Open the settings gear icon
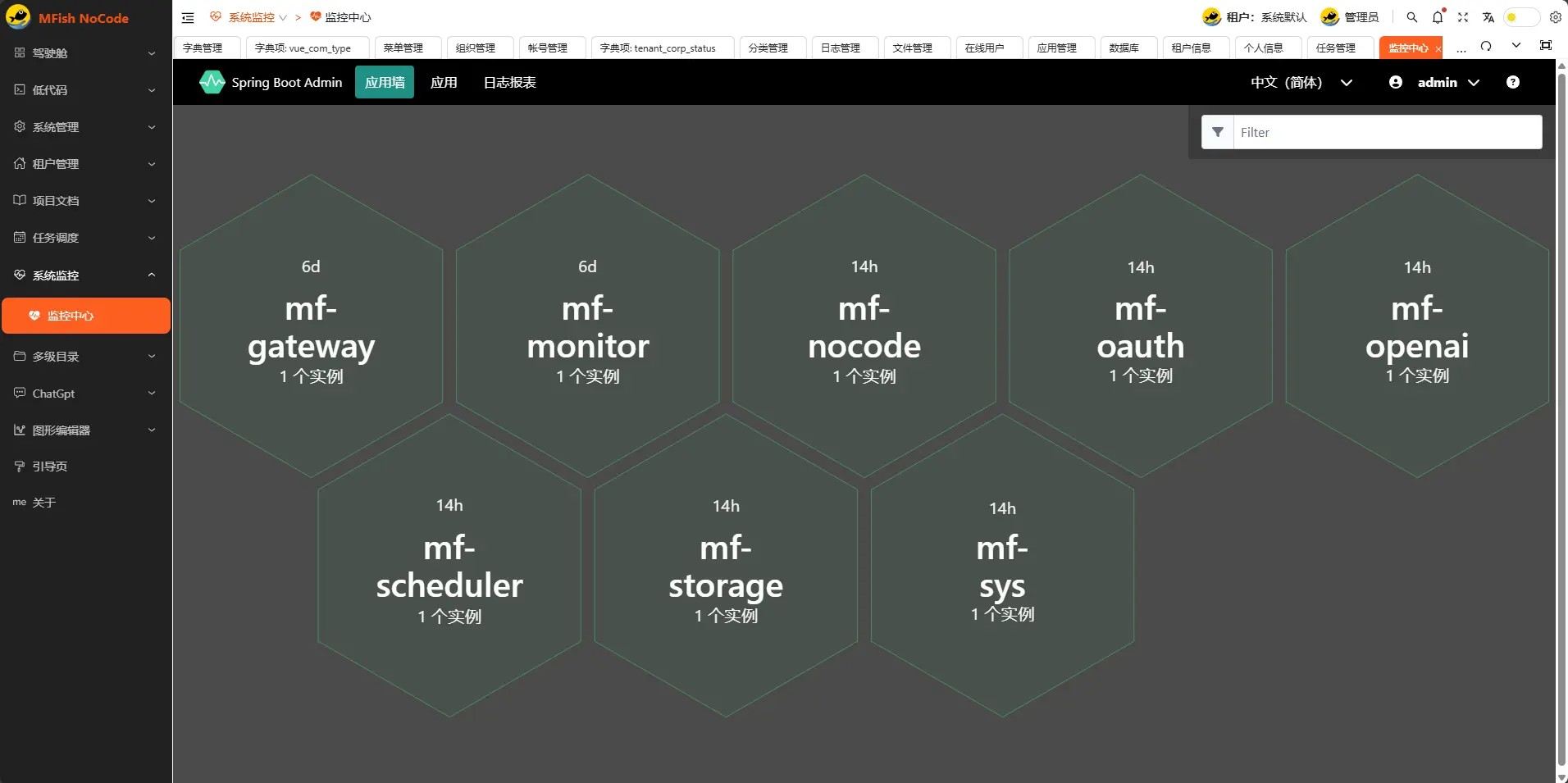Image resolution: width=1568 pixels, height=783 pixels. click(1555, 17)
